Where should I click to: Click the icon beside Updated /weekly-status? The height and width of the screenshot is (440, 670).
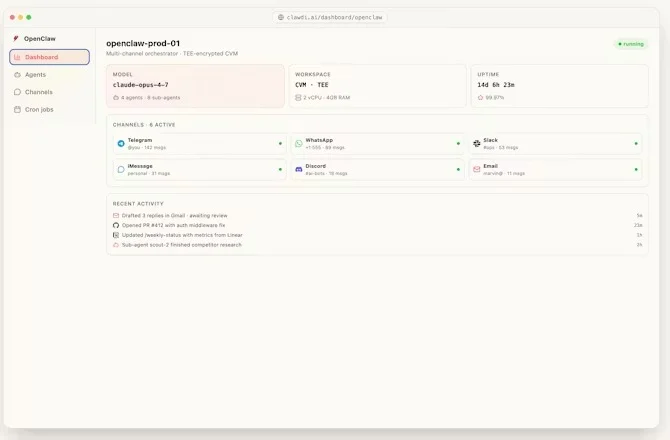[116, 235]
